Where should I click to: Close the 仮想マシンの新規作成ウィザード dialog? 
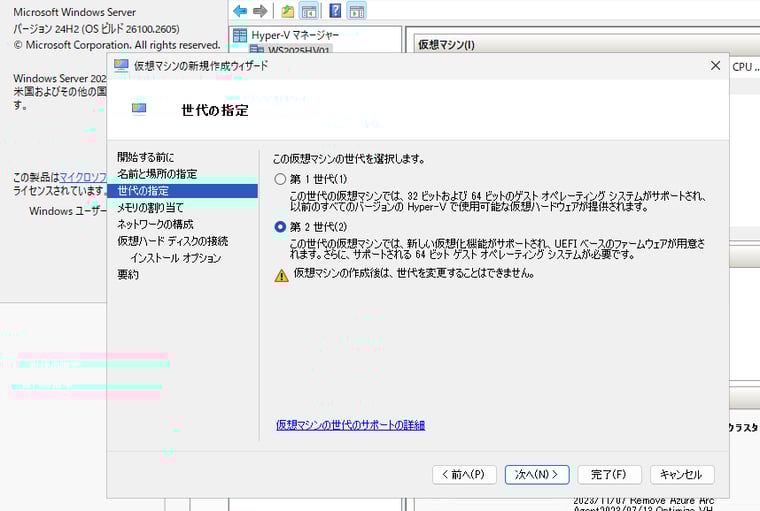pos(715,65)
